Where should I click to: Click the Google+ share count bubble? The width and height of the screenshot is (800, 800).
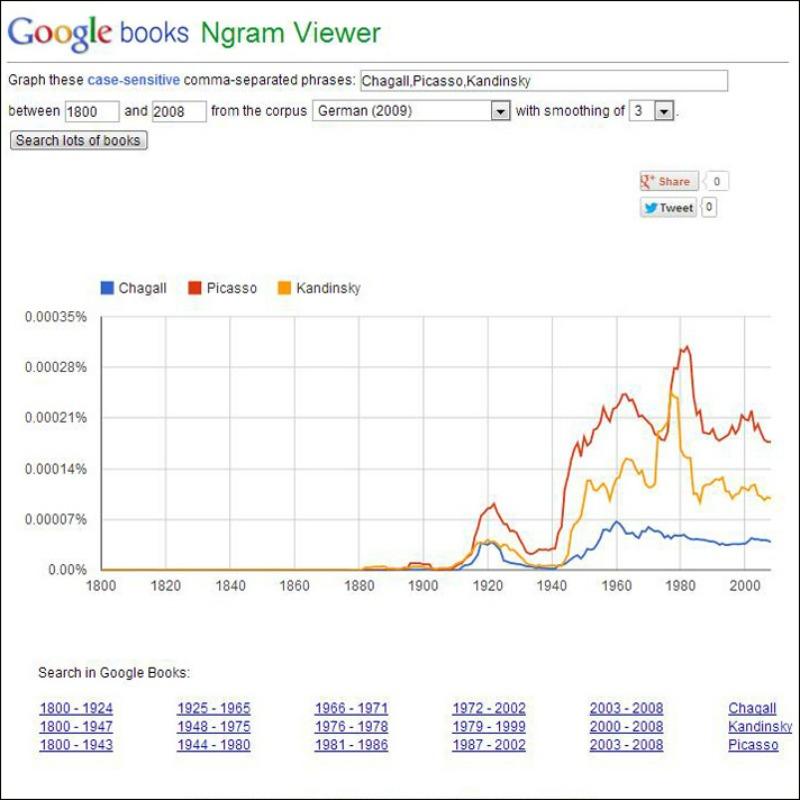coord(716,181)
